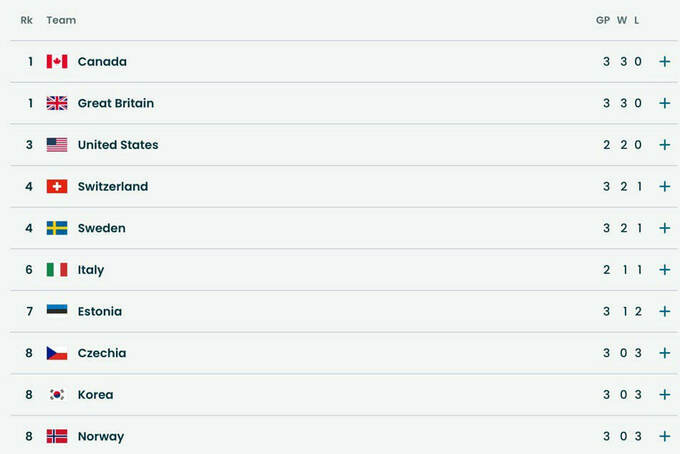Expand the Sweden row with plus

click(x=664, y=228)
